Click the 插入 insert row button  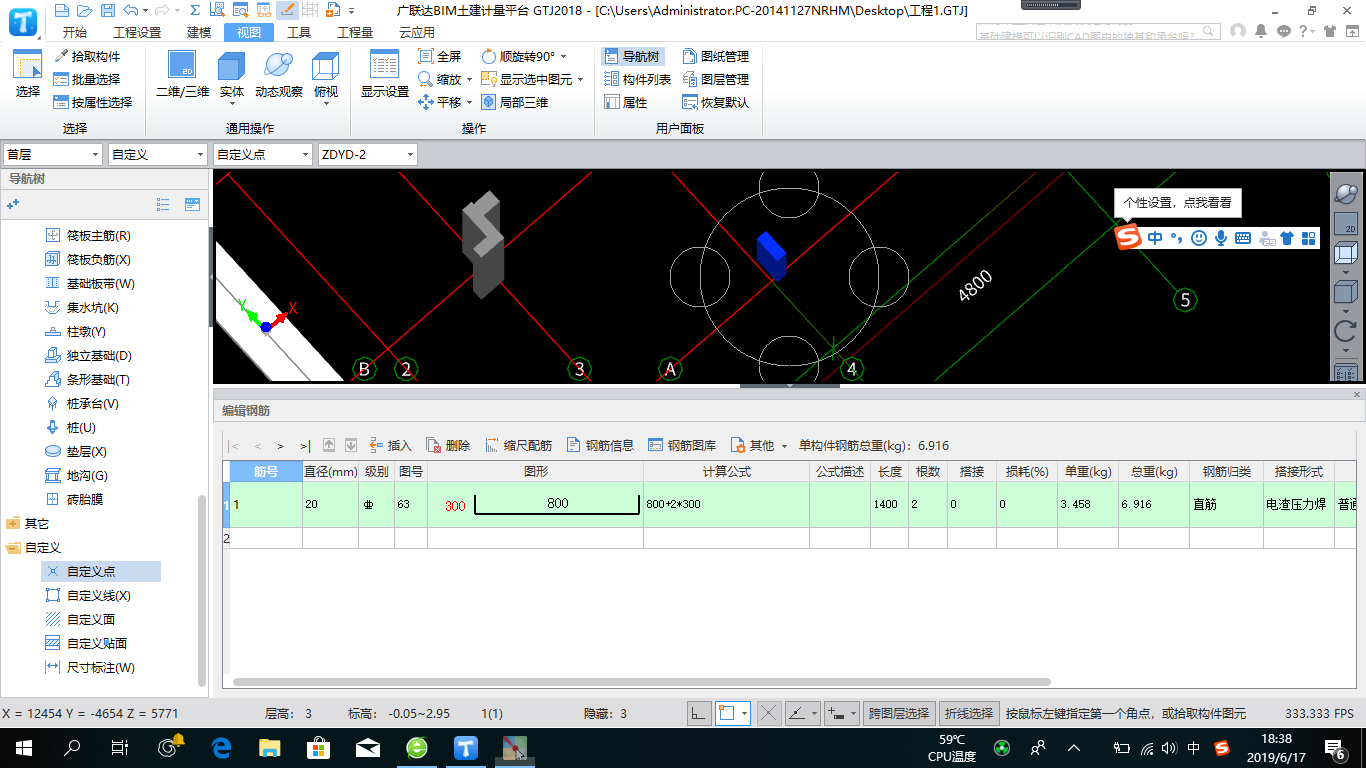[x=390, y=445]
